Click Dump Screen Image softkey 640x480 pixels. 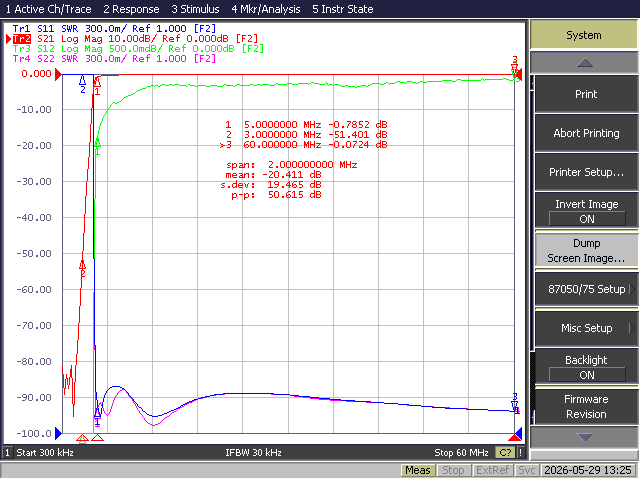click(586, 251)
